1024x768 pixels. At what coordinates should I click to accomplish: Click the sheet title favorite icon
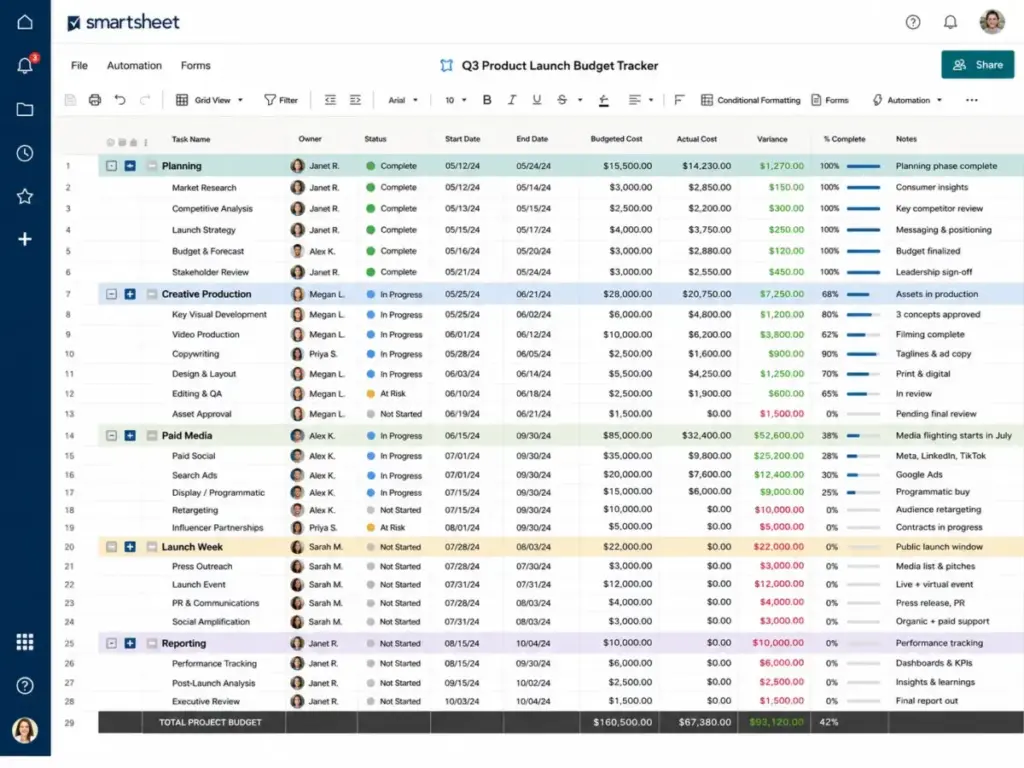[447, 65]
